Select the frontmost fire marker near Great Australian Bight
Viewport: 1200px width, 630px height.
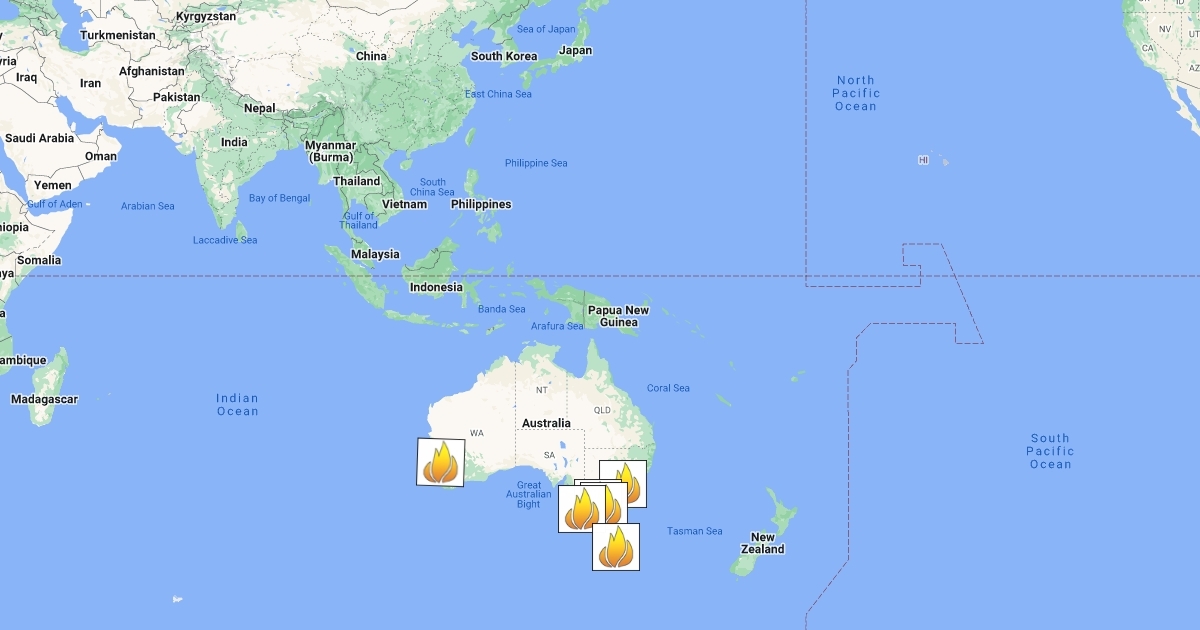582,509
